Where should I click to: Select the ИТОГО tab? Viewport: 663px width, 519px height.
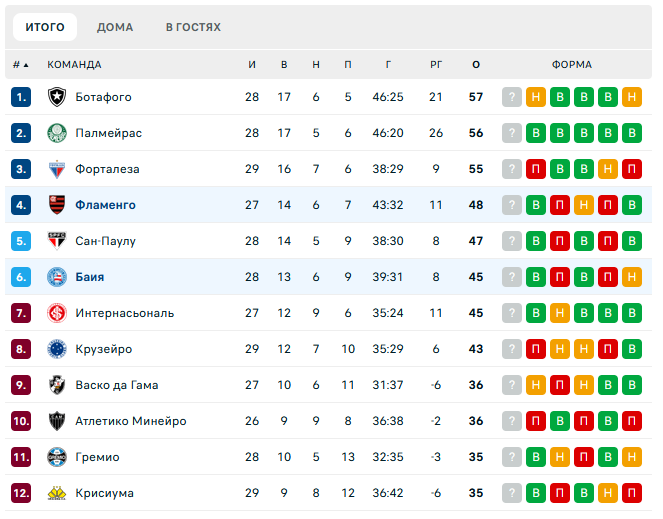(45, 27)
